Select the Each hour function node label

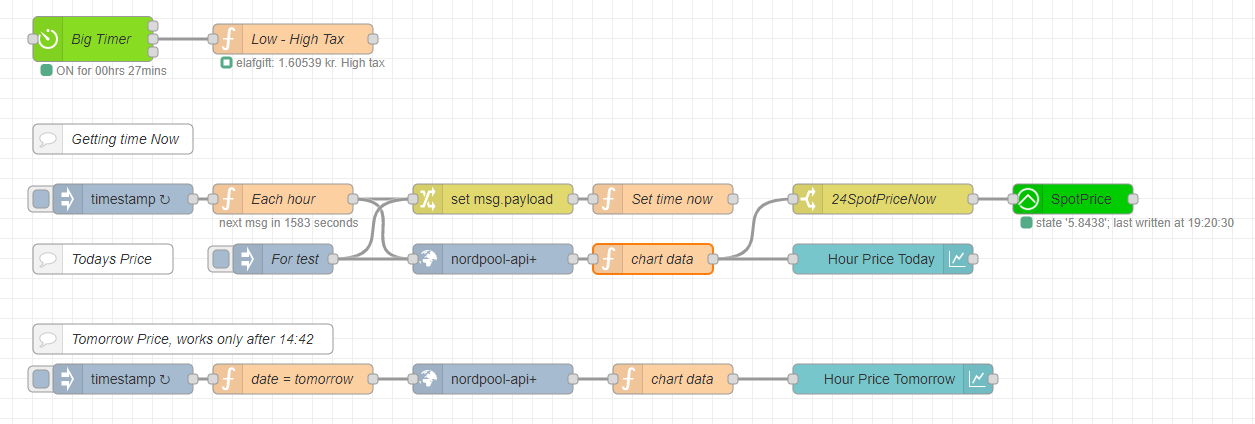(x=283, y=199)
